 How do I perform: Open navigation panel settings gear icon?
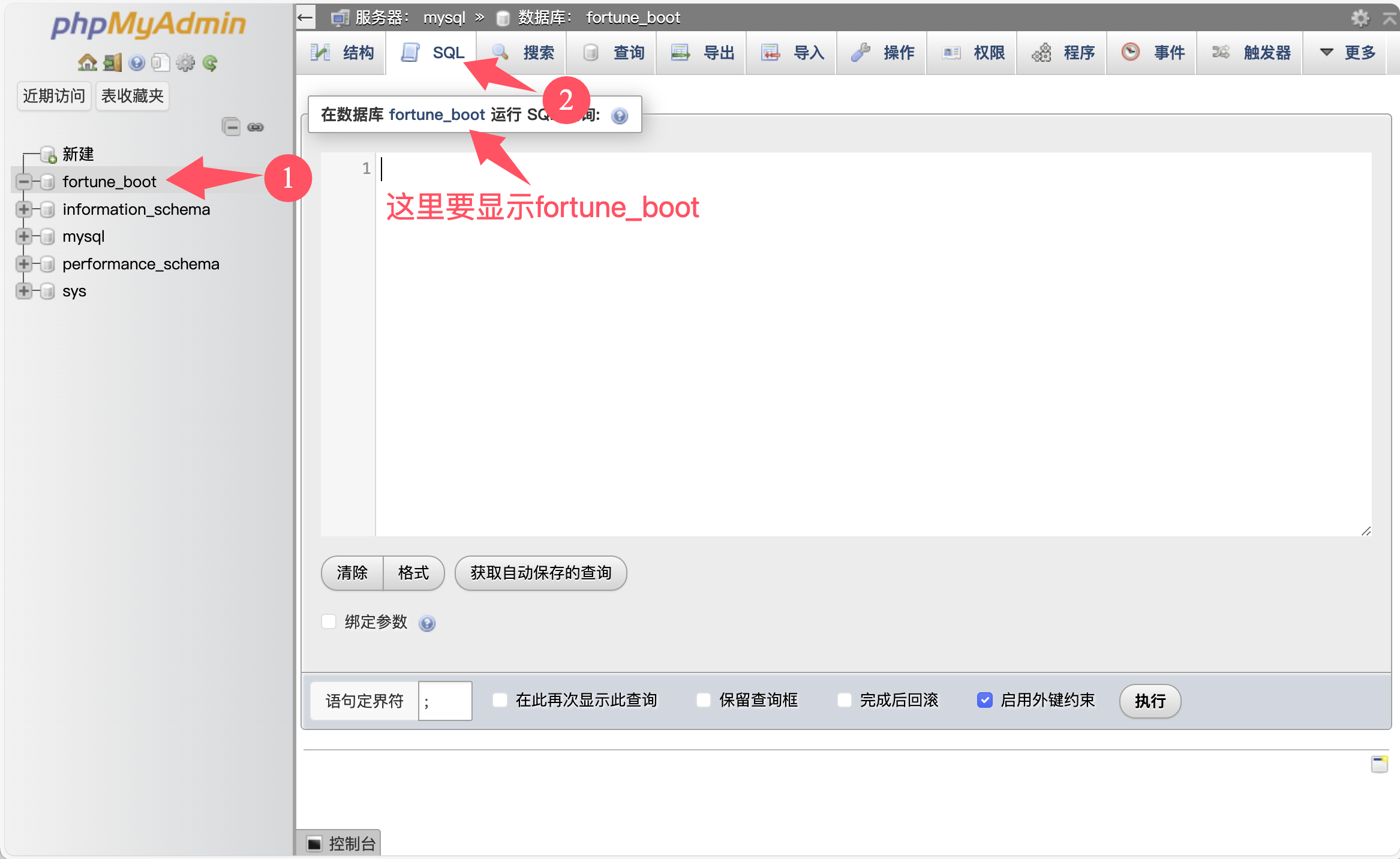(x=185, y=62)
